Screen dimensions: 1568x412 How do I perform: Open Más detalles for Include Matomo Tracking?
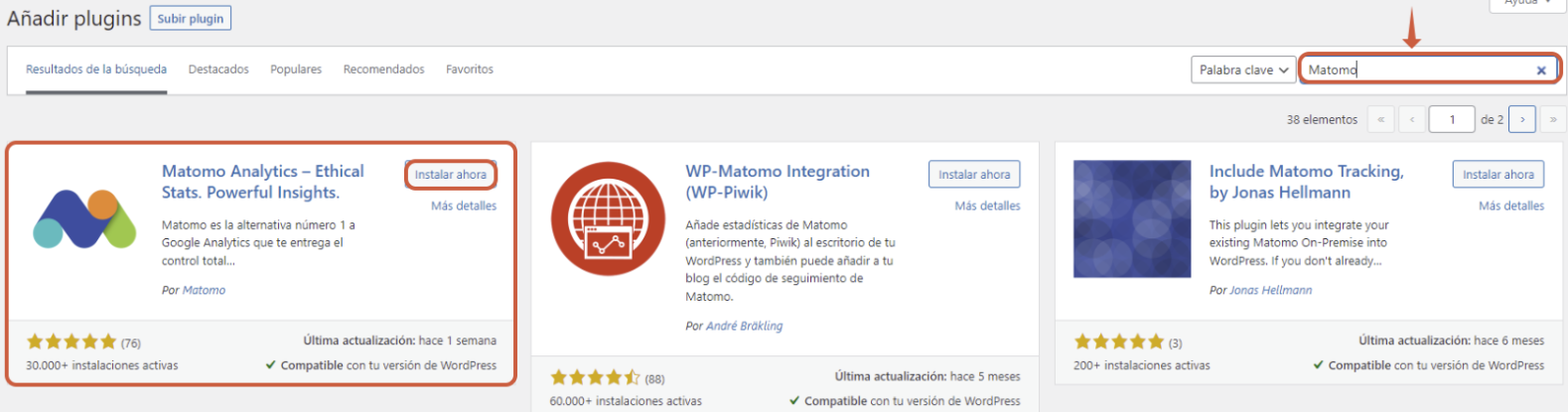pyautogui.click(x=1511, y=206)
